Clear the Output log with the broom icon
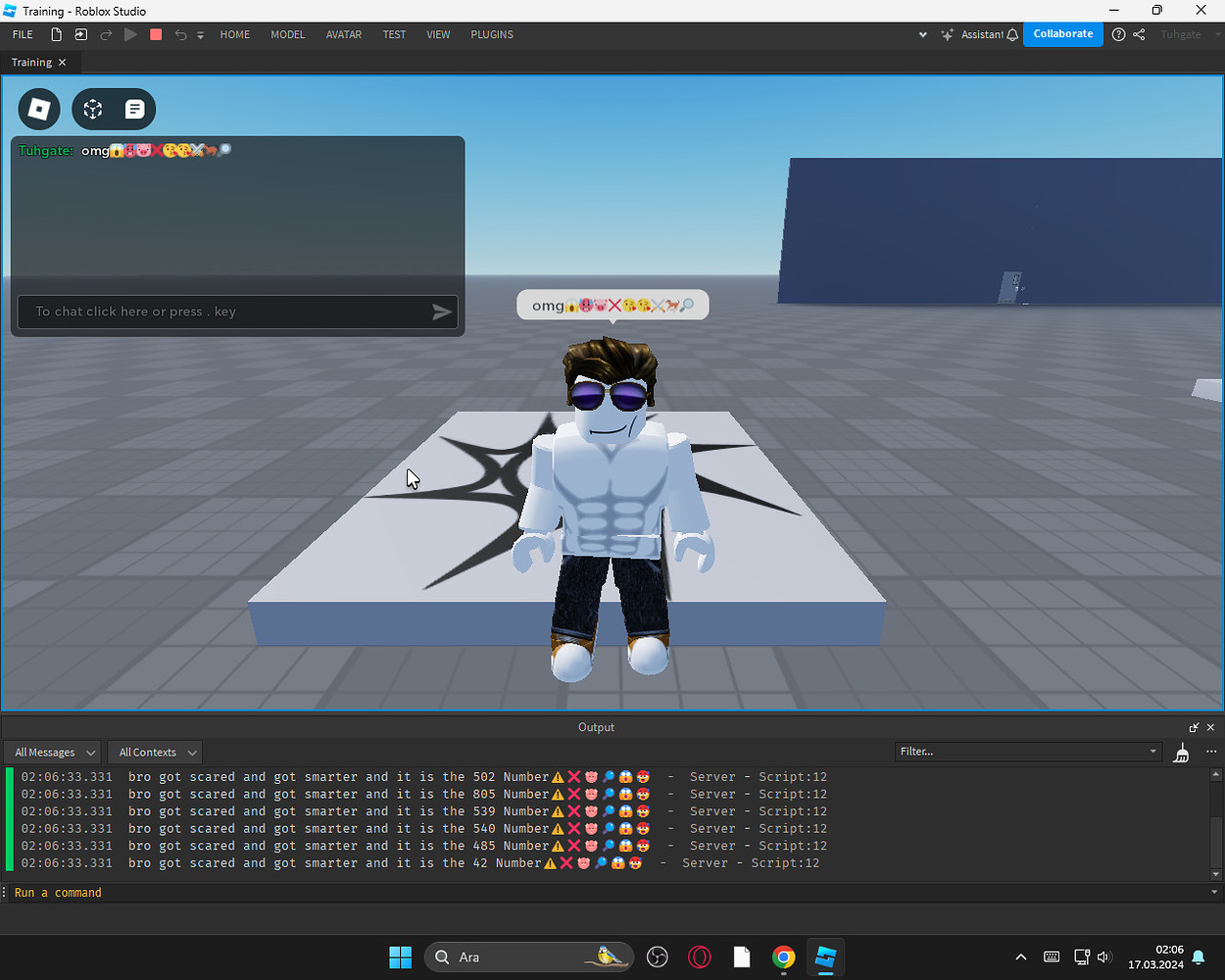Image resolution: width=1225 pixels, height=980 pixels. [1181, 752]
